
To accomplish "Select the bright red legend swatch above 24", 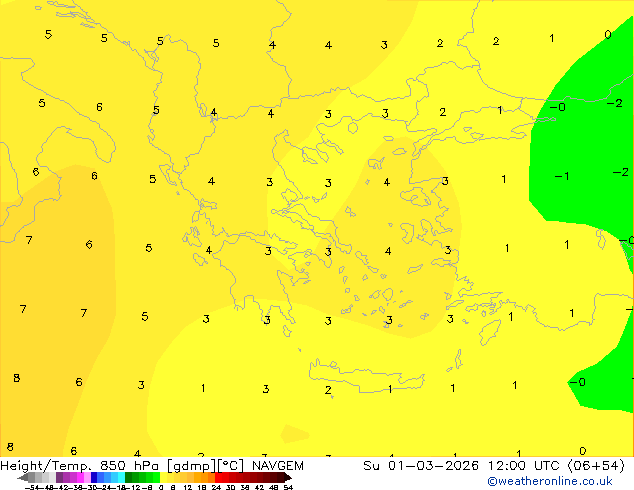I will [x=218, y=477].
